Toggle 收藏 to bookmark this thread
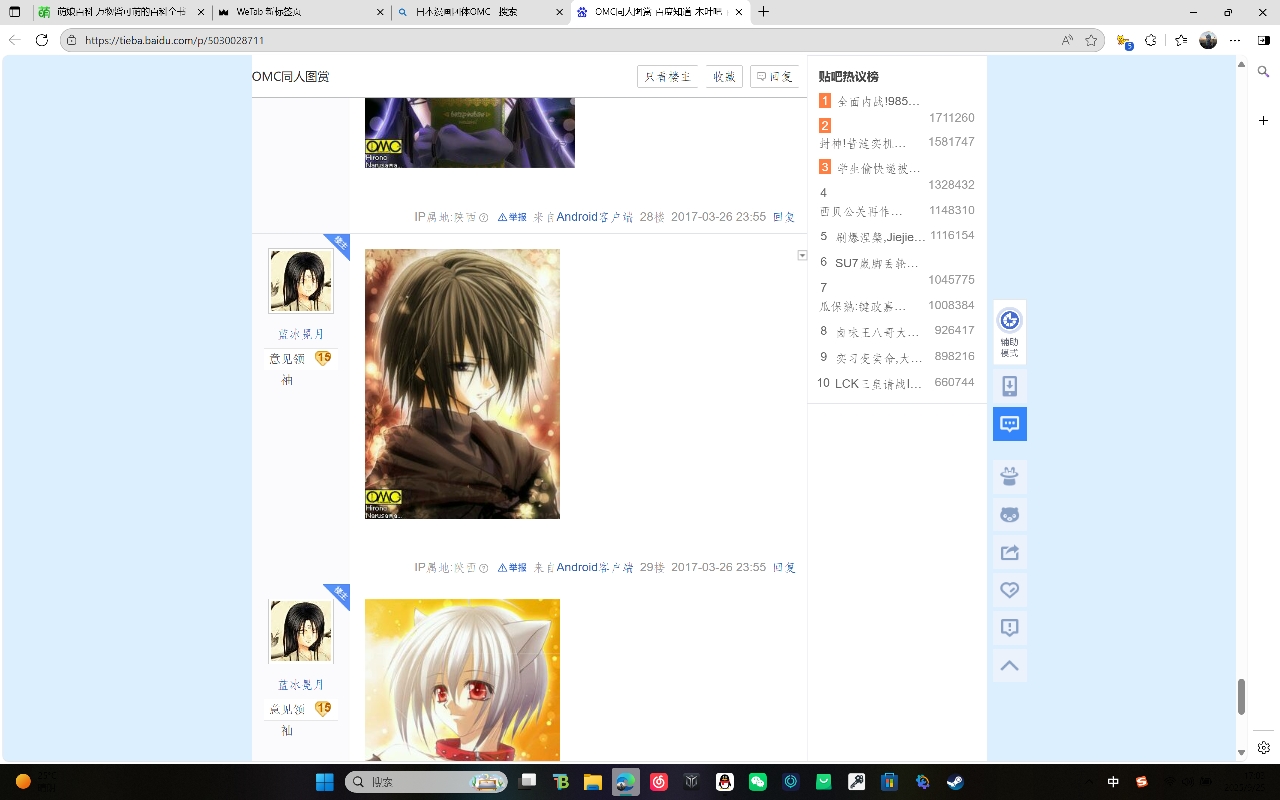 click(724, 77)
